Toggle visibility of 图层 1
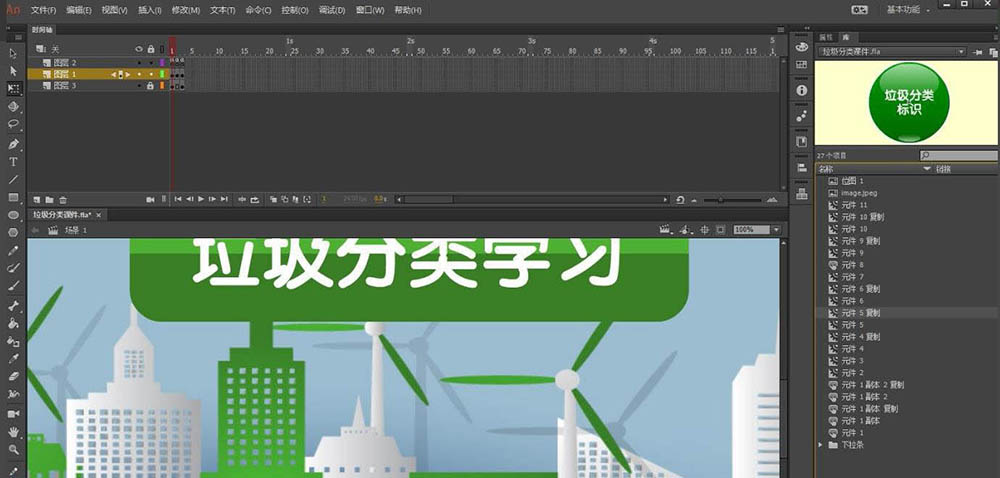 [x=140, y=75]
